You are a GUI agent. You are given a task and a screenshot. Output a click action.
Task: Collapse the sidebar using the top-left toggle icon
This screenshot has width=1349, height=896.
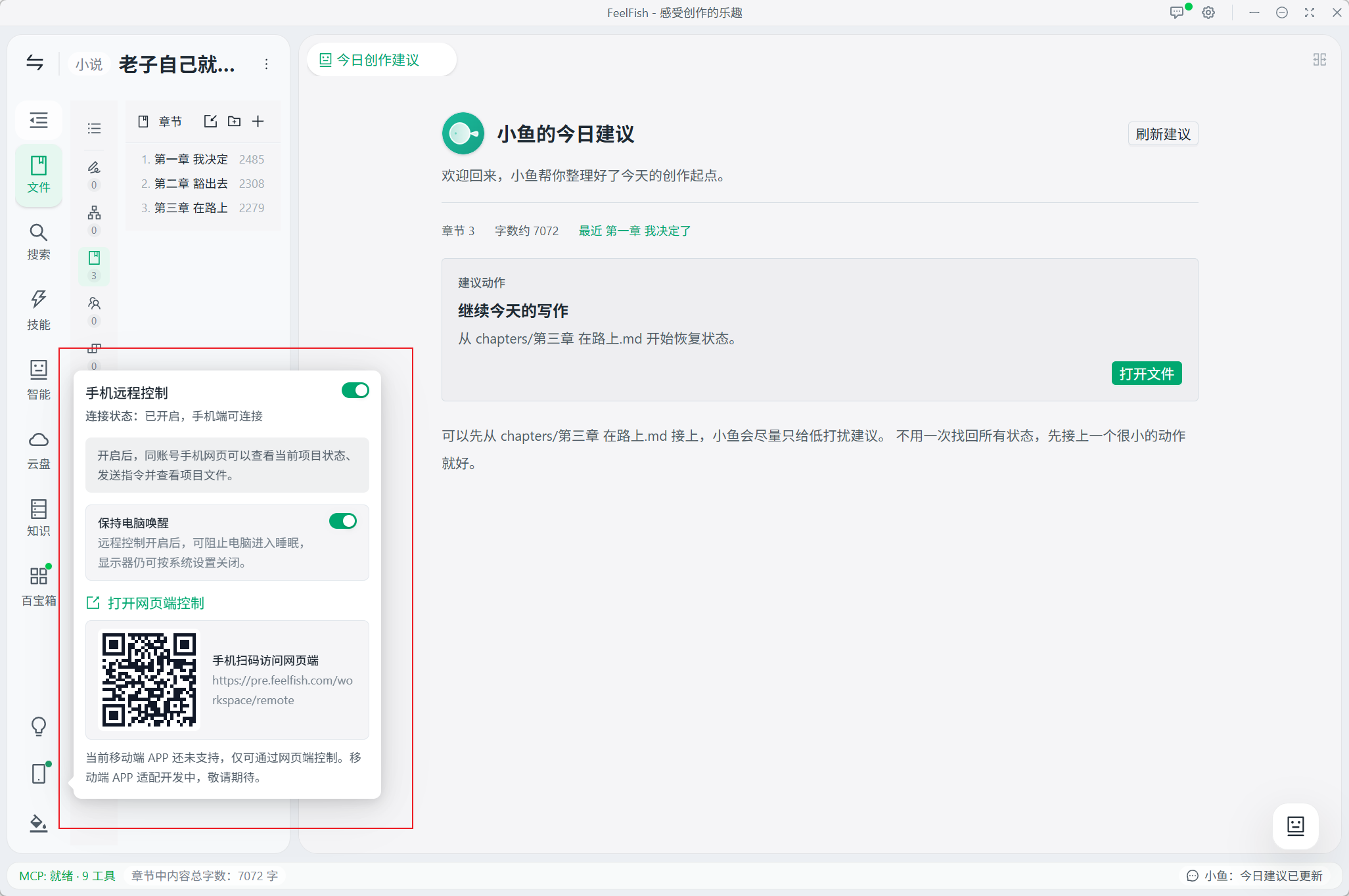coord(35,63)
